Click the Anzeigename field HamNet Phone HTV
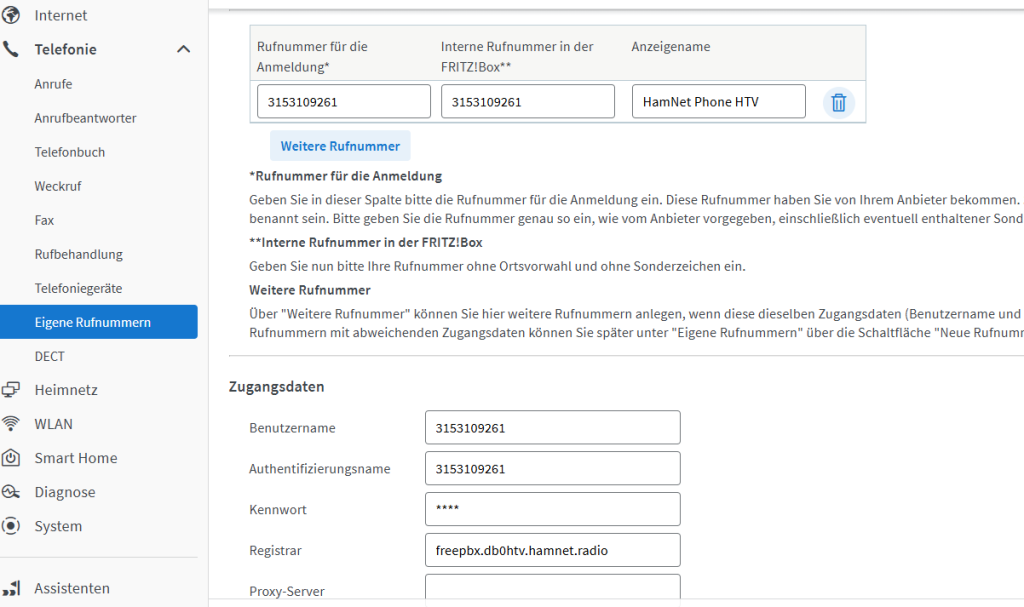This screenshot has width=1024, height=607. pyautogui.click(x=718, y=101)
